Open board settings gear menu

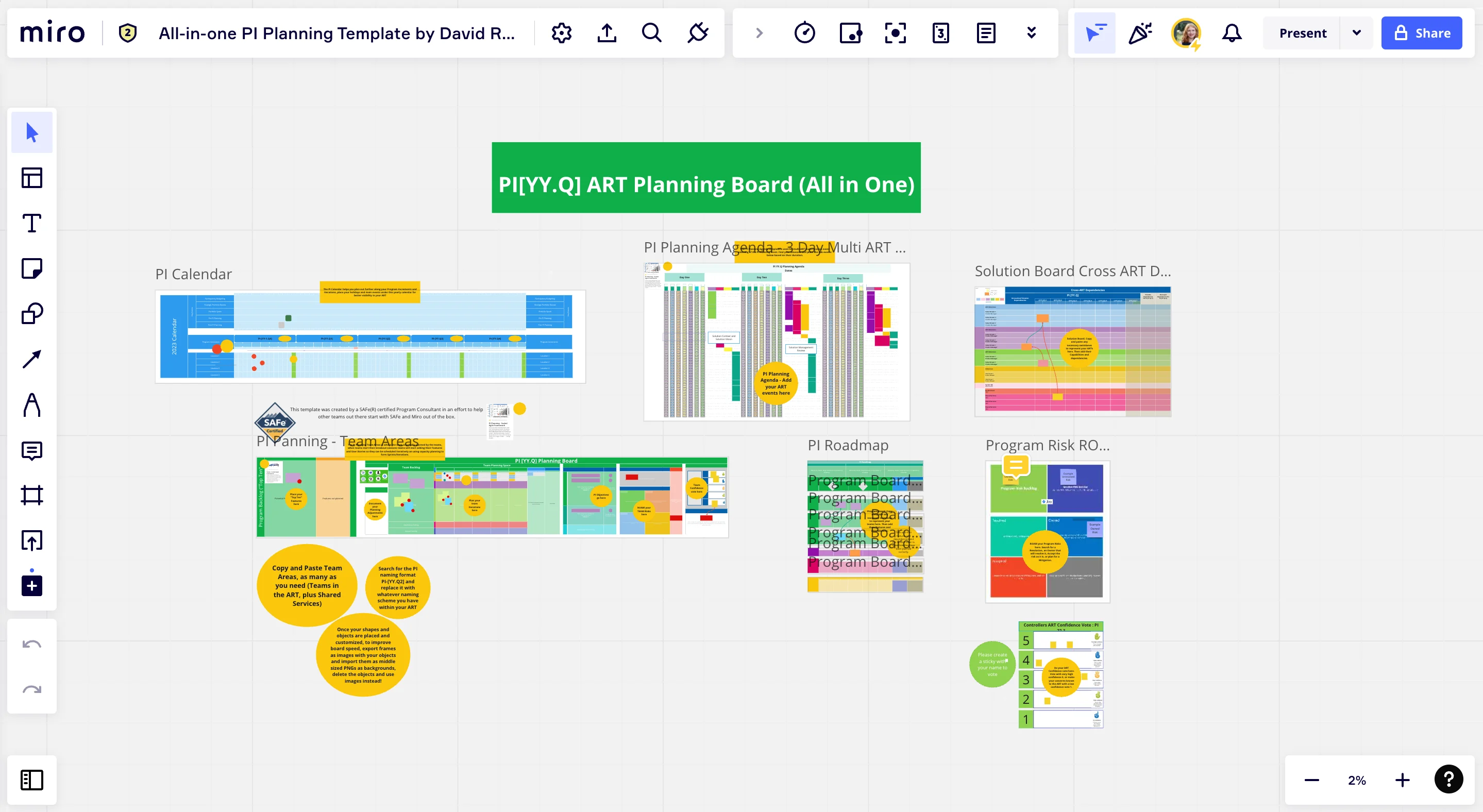pyautogui.click(x=561, y=33)
